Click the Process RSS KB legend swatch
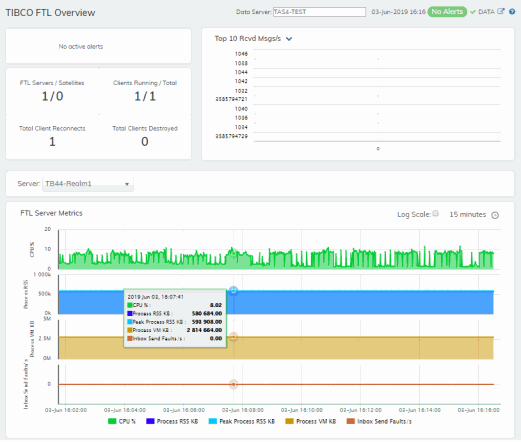This screenshot has height=442, width=521. coord(150,421)
